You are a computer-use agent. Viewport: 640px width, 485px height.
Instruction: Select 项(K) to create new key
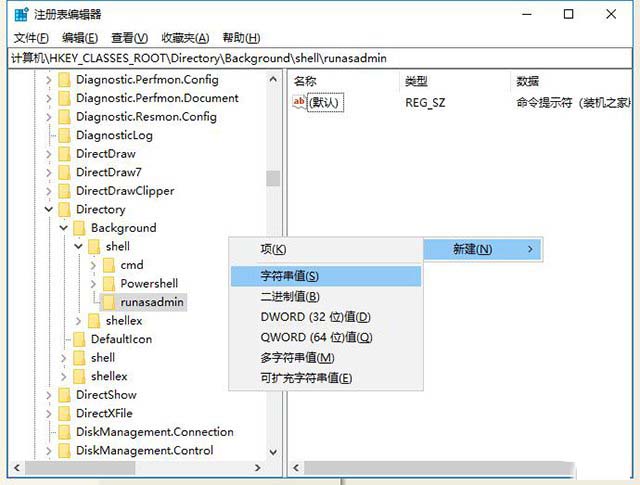click(x=326, y=249)
